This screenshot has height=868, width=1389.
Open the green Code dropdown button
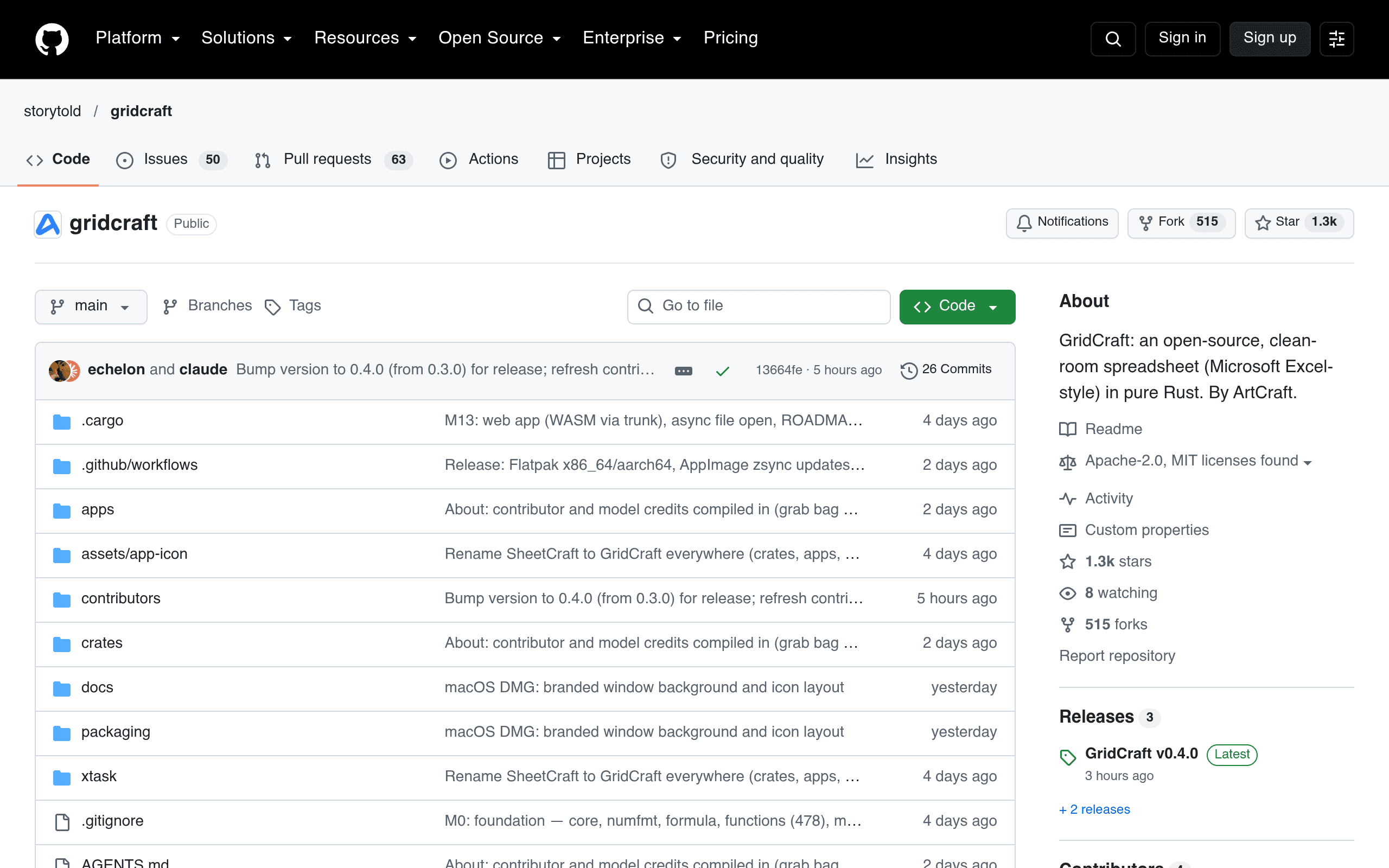(957, 307)
